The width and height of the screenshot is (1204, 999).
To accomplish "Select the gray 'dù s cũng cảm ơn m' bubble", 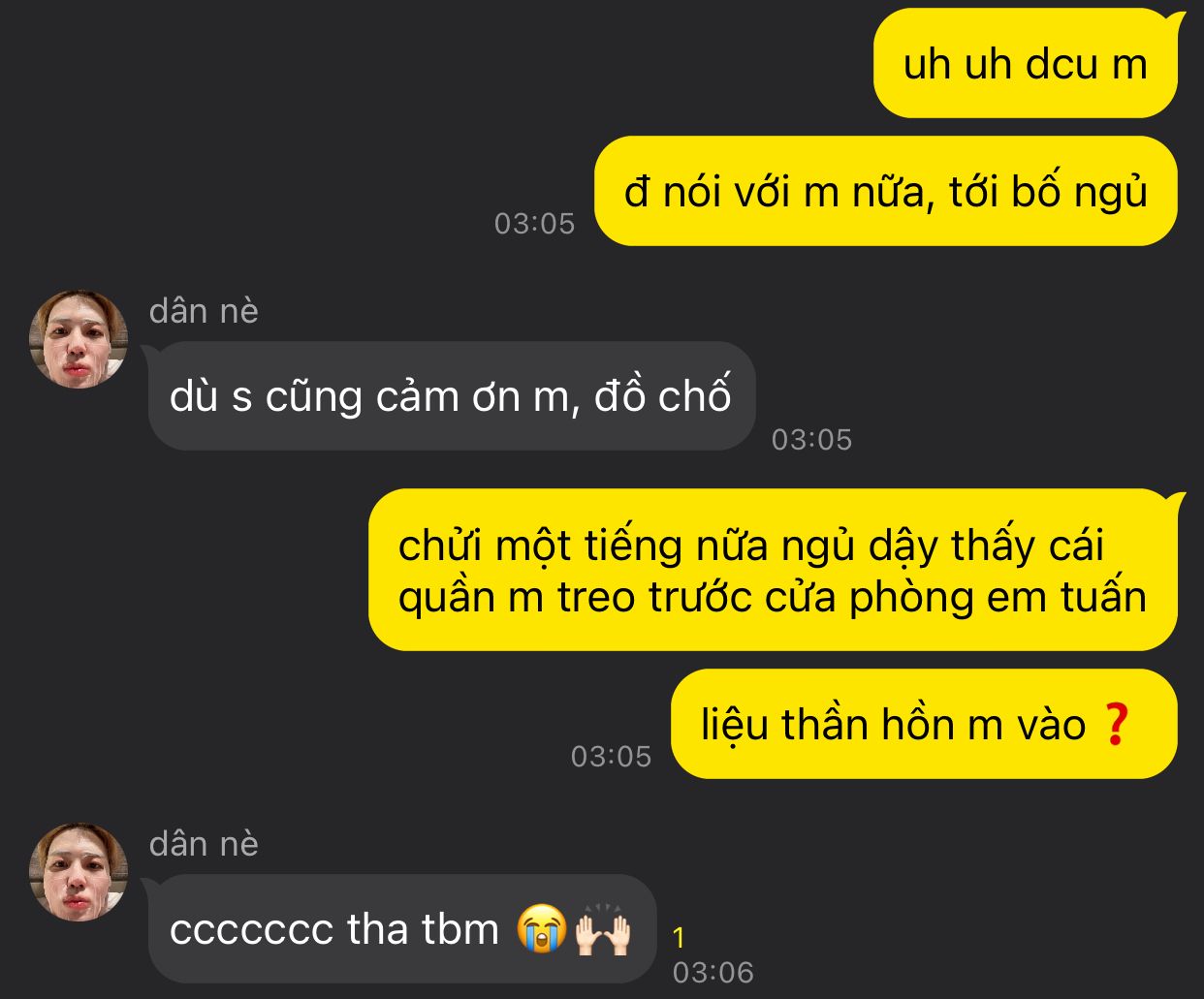I will pyautogui.click(x=451, y=396).
